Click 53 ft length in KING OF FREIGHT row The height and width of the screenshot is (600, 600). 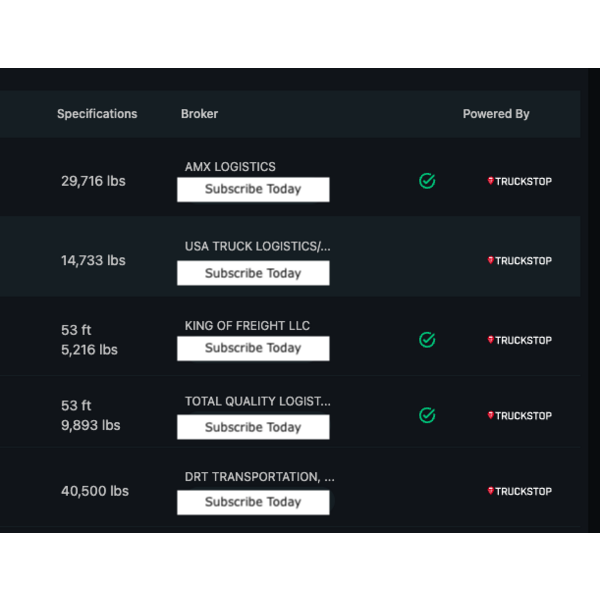pyautogui.click(x=76, y=330)
